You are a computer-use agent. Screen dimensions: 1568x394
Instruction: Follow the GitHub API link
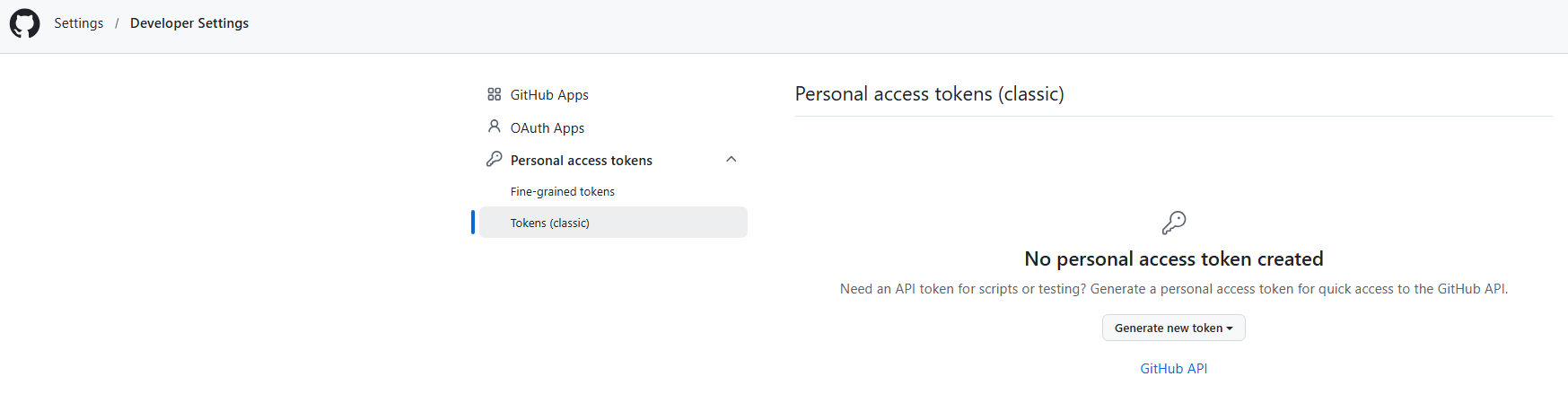pos(1173,368)
